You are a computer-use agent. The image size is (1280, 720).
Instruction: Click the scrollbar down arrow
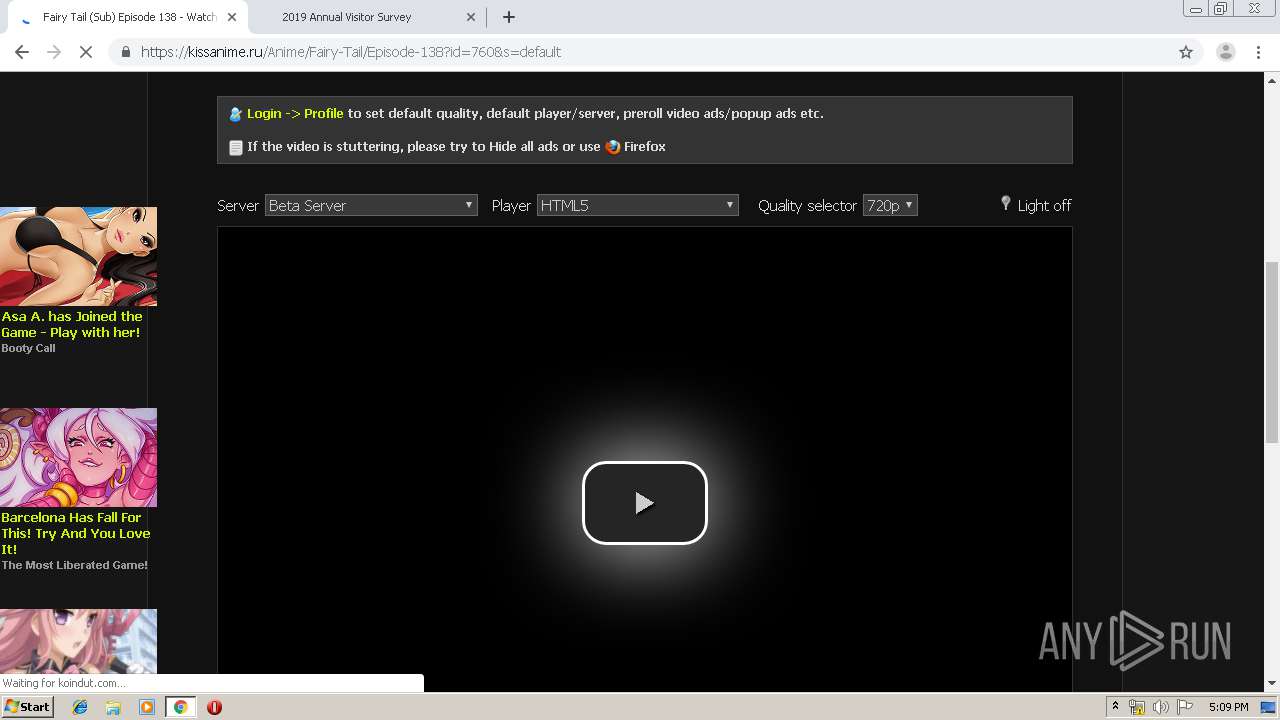pos(1272,684)
